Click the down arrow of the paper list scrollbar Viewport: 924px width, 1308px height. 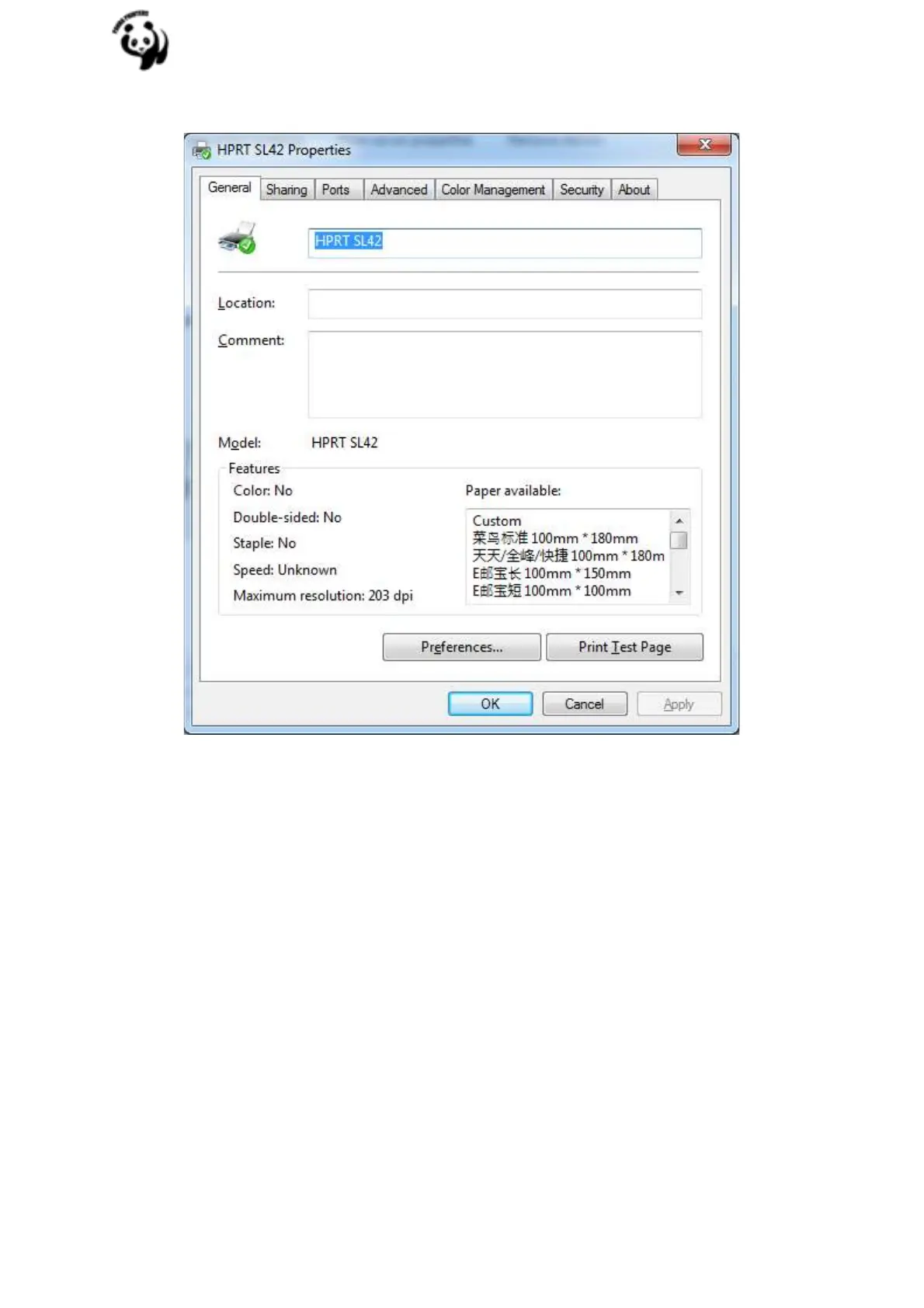coord(679,593)
